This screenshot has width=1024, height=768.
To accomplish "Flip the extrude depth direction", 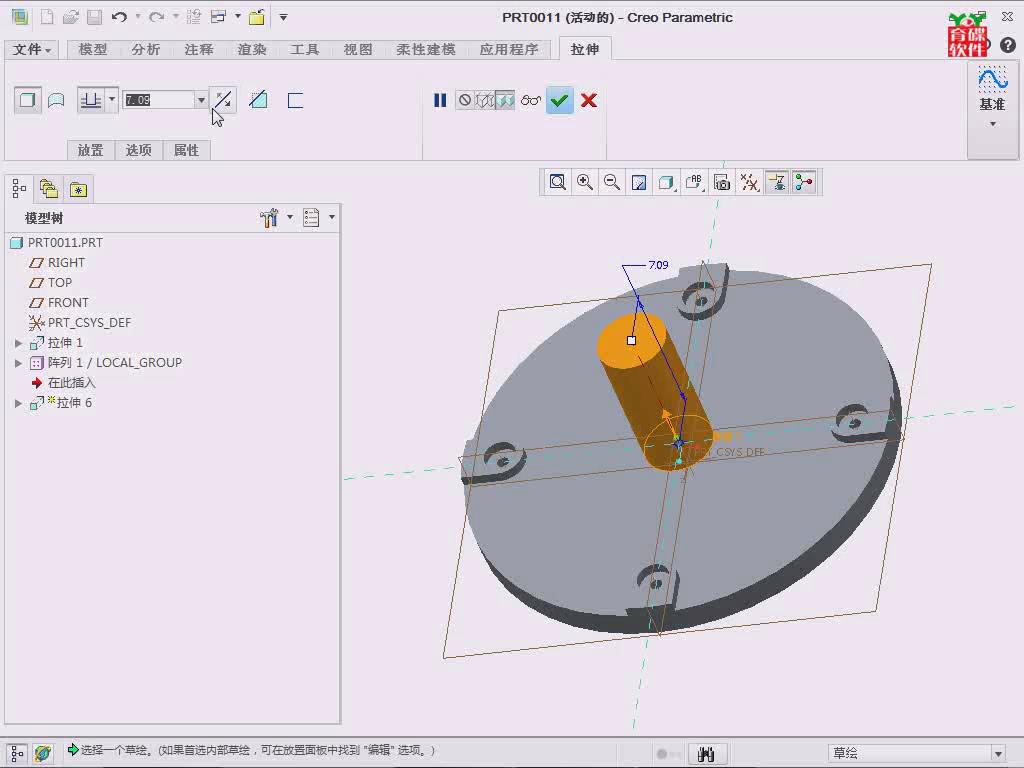I will coord(223,100).
